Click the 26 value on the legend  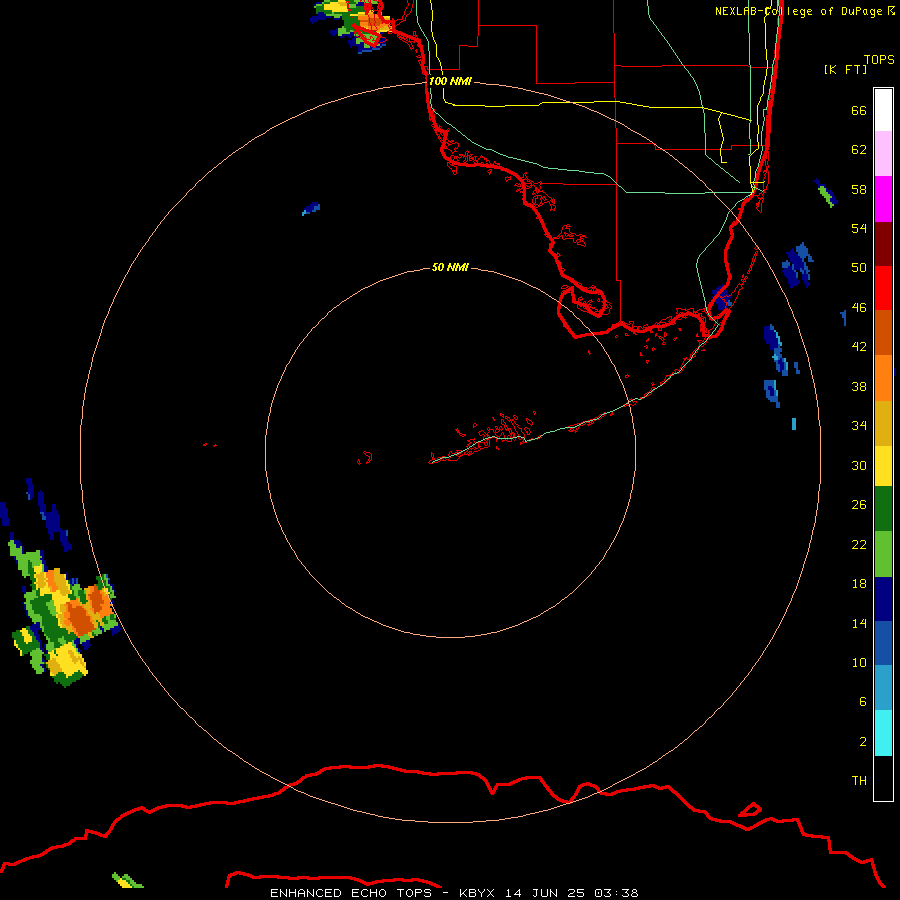pyautogui.click(x=859, y=505)
